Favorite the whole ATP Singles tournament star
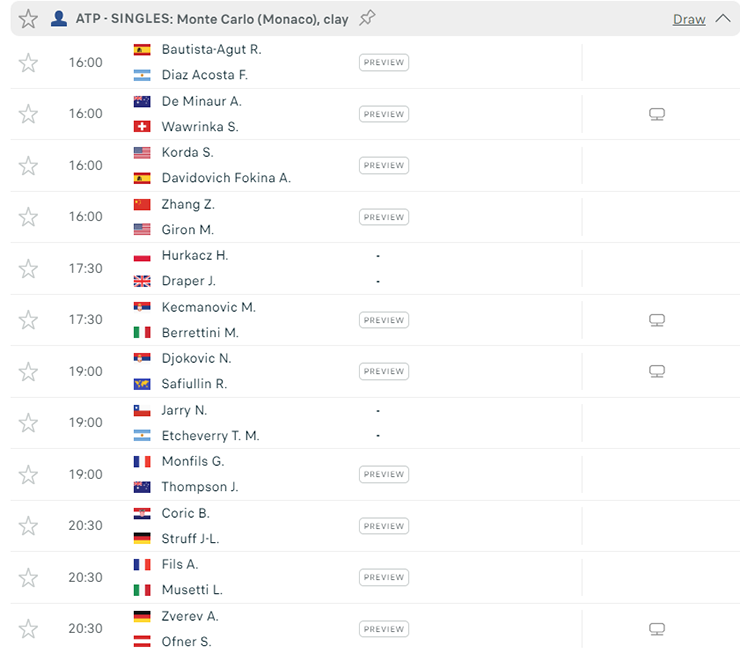 click(28, 19)
